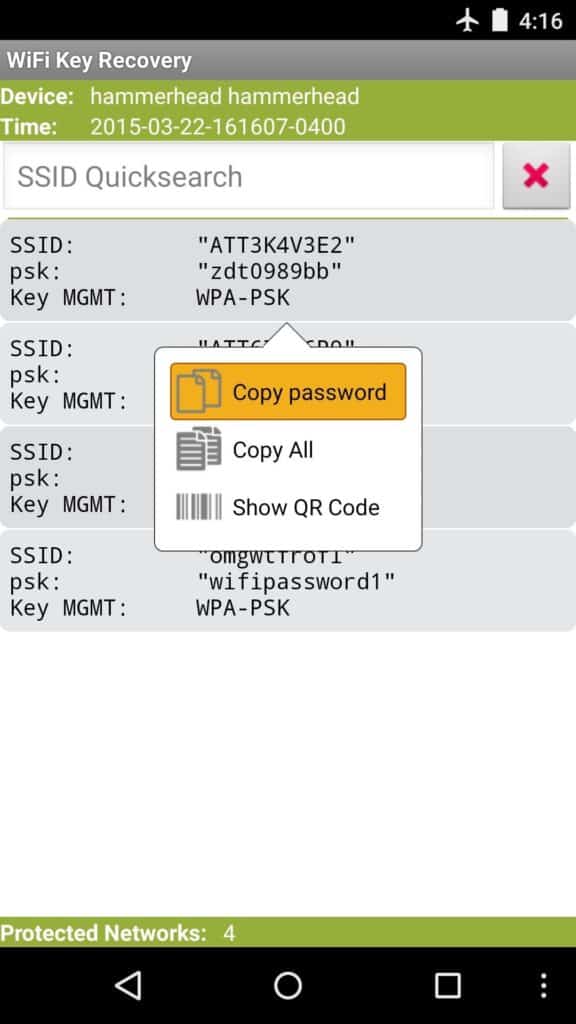Tap the second network entry's SSID label
This screenshot has width=576, height=1024.
[42, 349]
